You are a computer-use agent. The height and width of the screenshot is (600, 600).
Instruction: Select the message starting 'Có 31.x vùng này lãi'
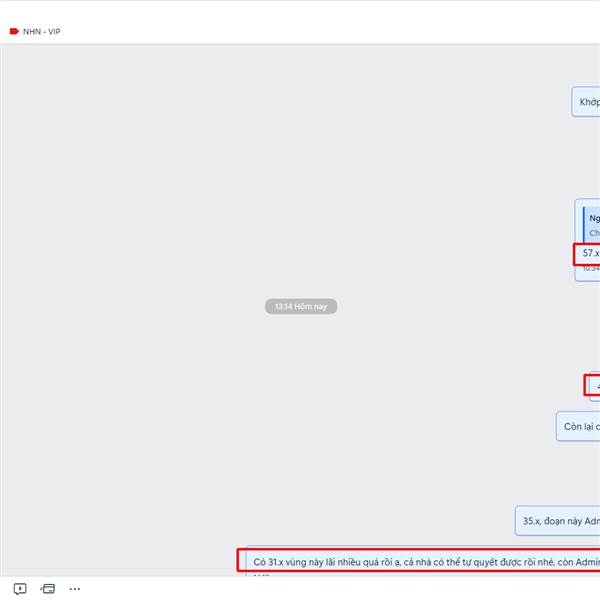(x=423, y=561)
